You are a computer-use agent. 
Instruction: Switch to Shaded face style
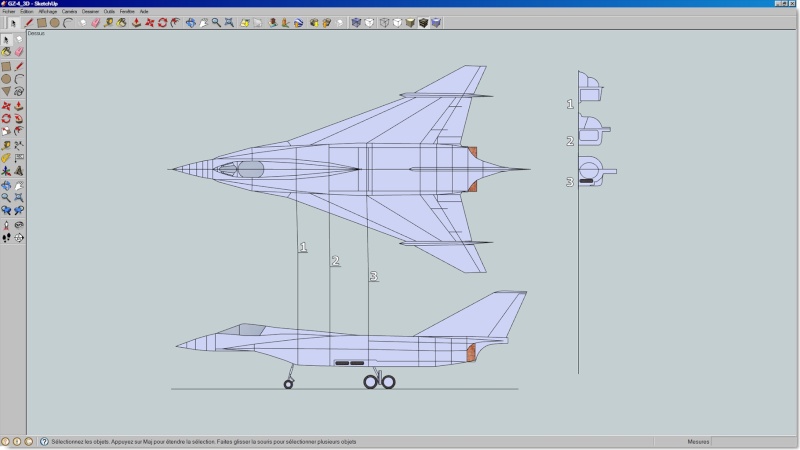coord(410,22)
